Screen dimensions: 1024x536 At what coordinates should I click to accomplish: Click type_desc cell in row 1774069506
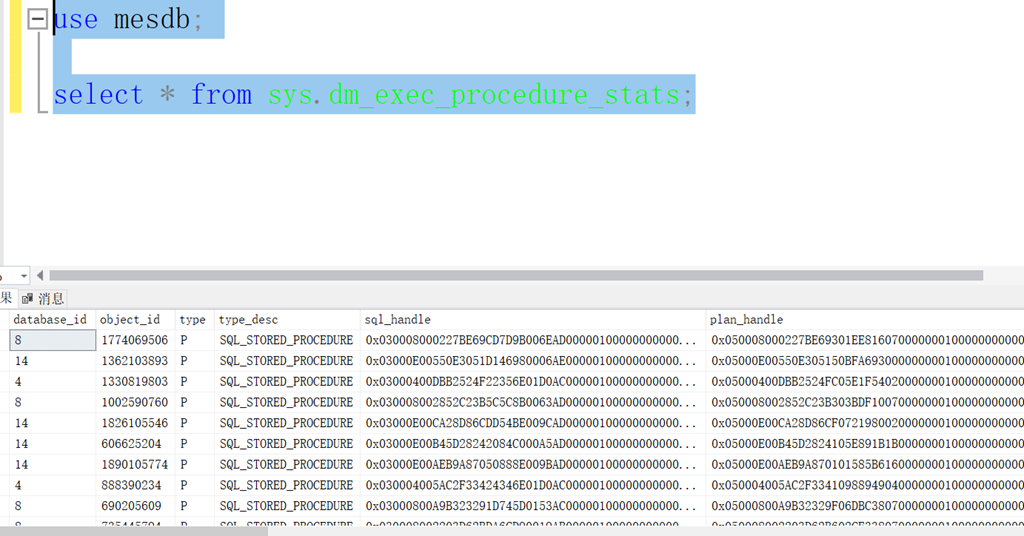(287, 340)
